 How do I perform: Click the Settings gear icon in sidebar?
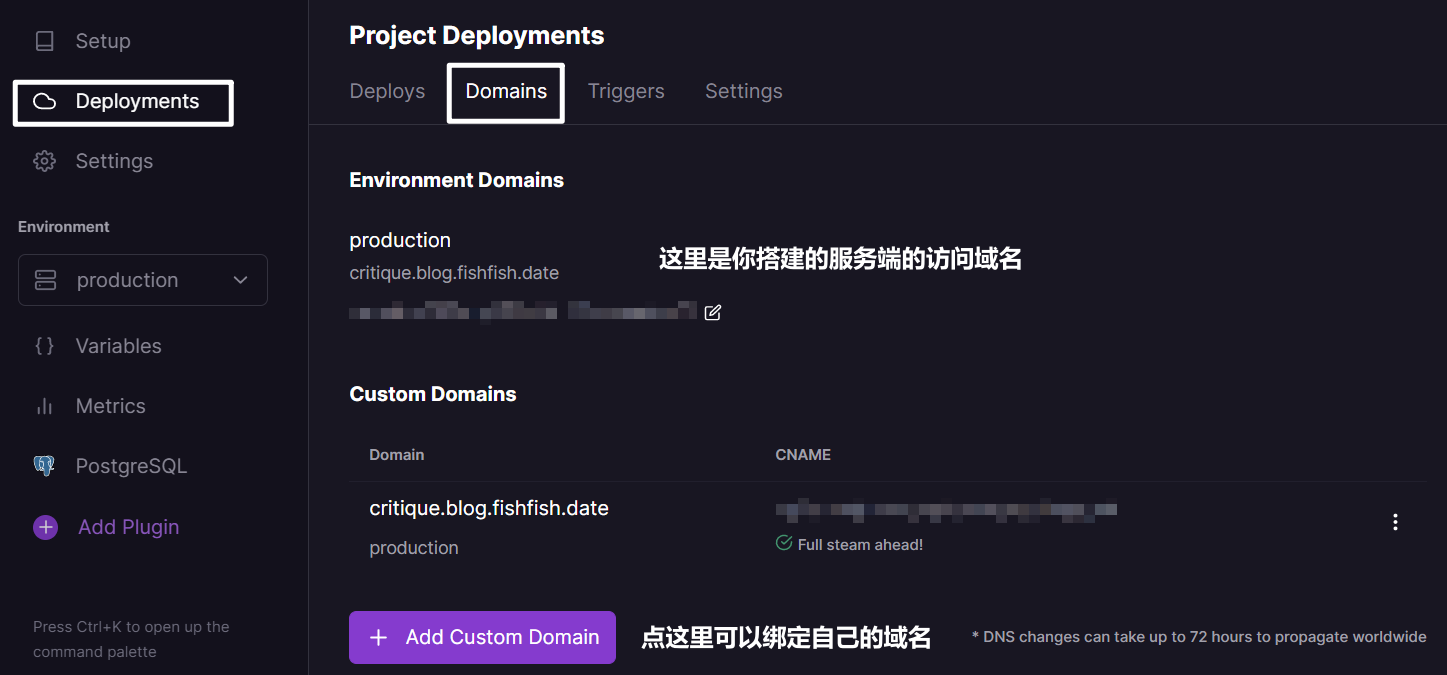(44, 161)
